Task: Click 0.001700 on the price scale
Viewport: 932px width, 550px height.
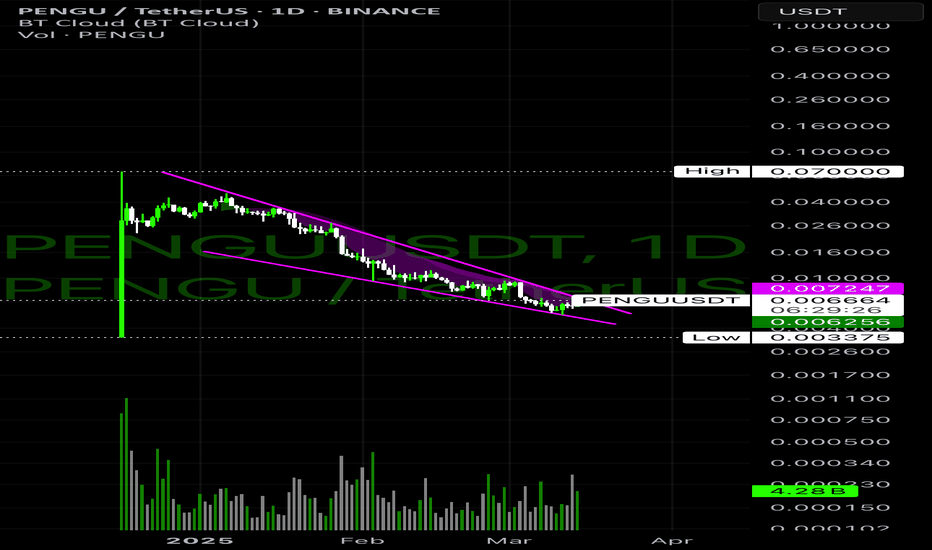Action: tap(830, 375)
